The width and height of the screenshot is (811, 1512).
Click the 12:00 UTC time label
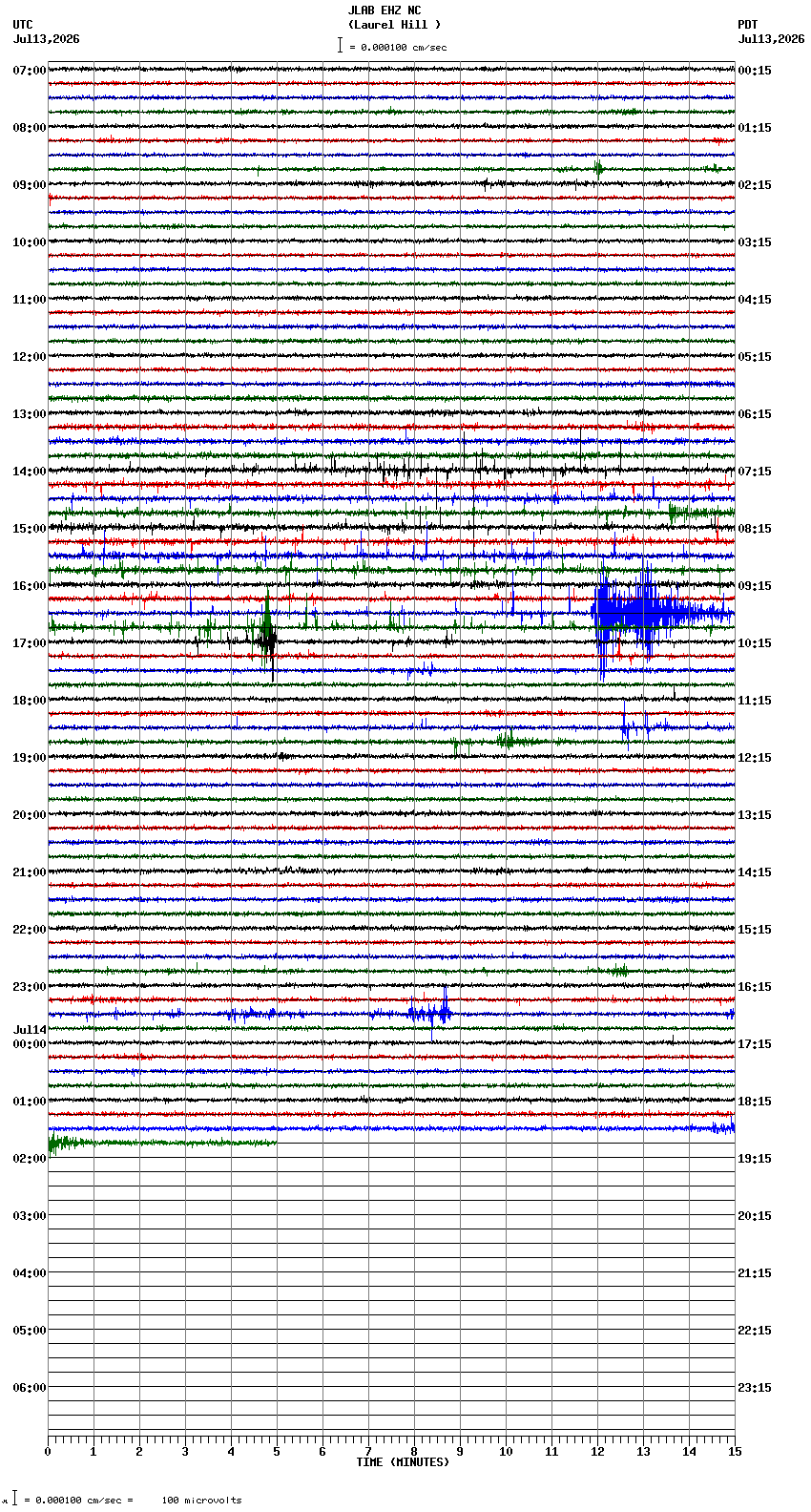[30, 357]
